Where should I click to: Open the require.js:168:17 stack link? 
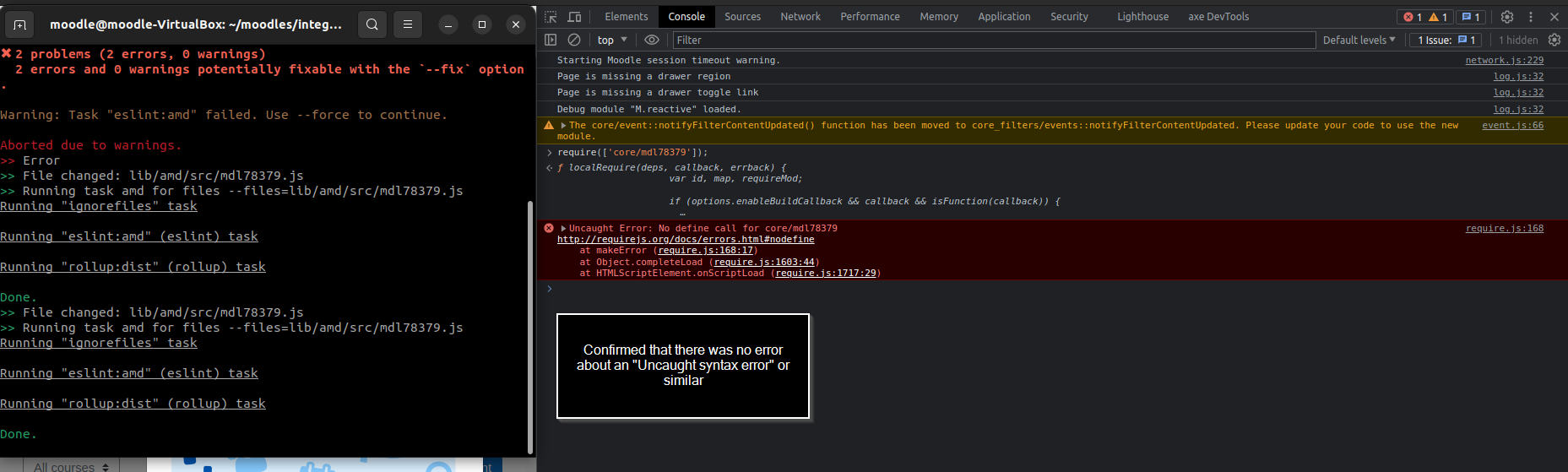pyautogui.click(x=706, y=250)
